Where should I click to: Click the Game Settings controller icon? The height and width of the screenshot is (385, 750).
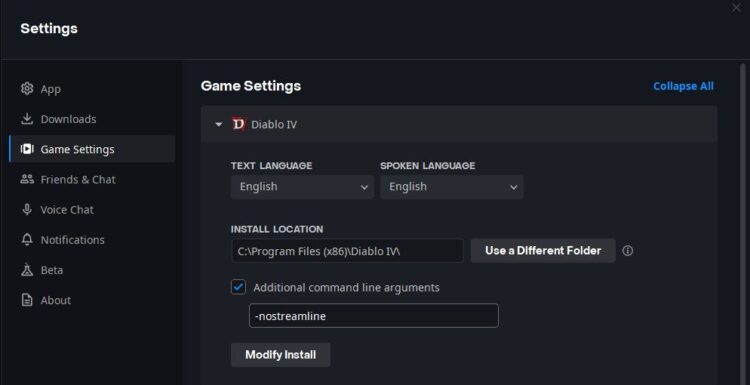click(27, 149)
